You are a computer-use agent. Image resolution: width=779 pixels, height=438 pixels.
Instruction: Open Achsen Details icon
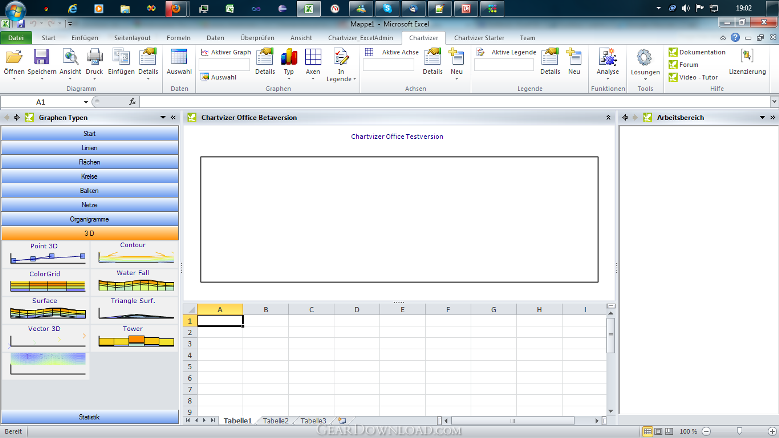tap(432, 62)
